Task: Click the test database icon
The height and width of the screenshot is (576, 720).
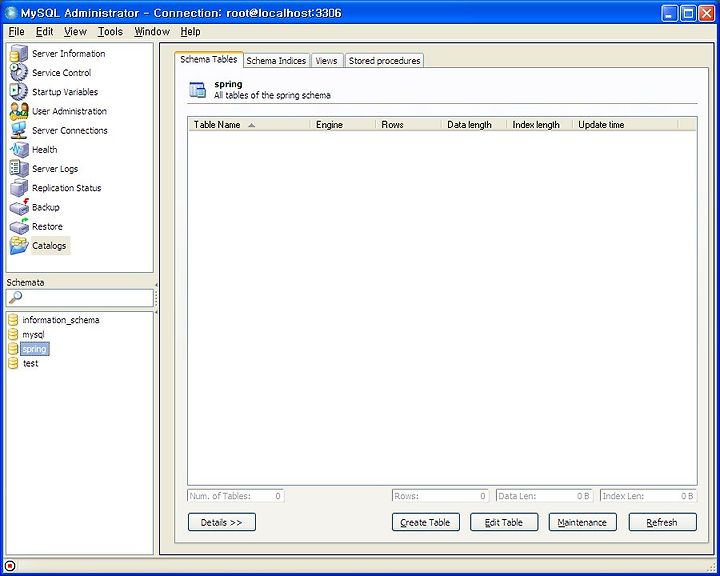Action: click(x=13, y=363)
